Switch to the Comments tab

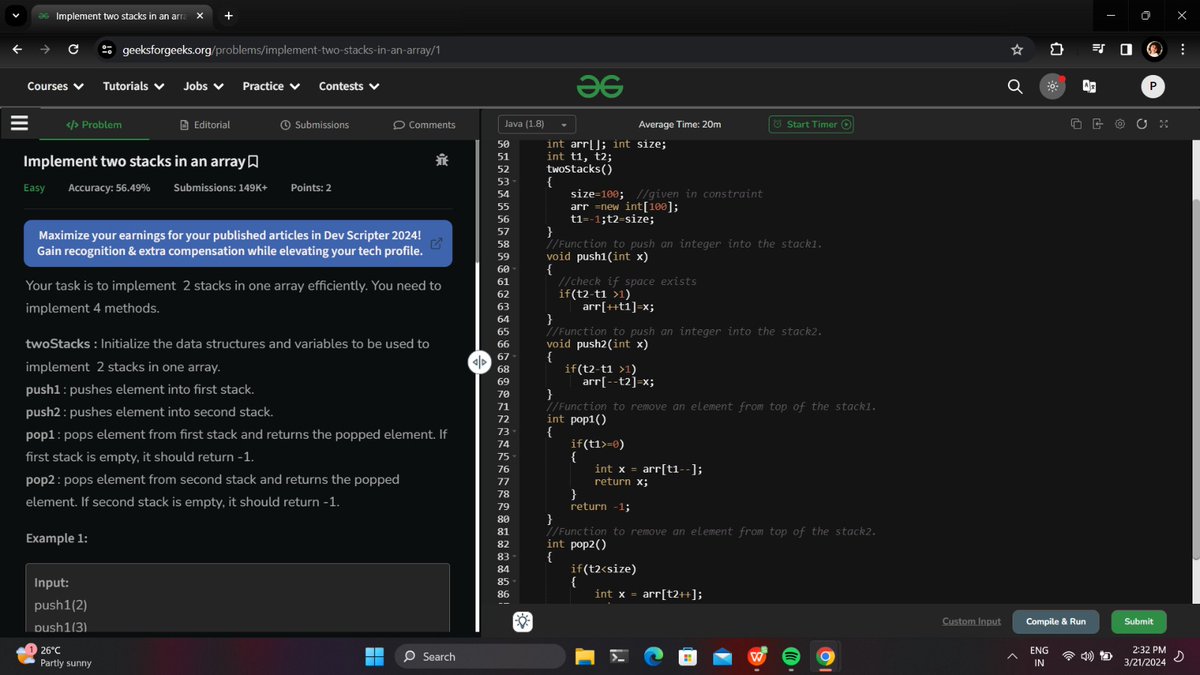click(x=424, y=124)
